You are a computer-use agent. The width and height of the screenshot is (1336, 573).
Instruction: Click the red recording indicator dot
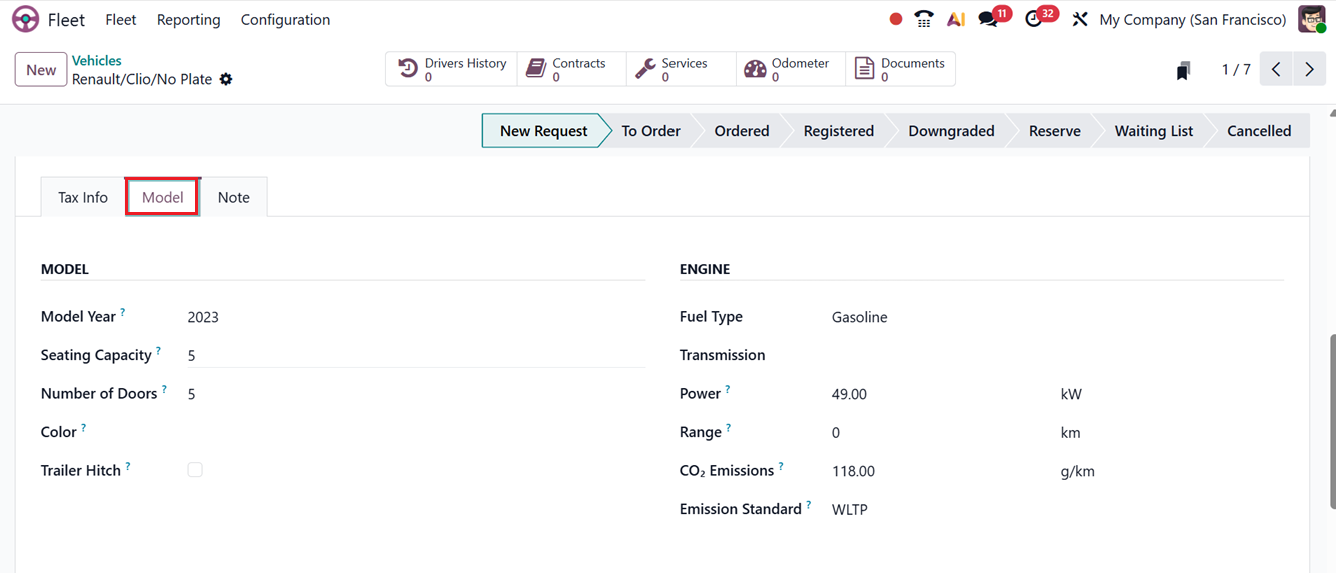pos(896,19)
